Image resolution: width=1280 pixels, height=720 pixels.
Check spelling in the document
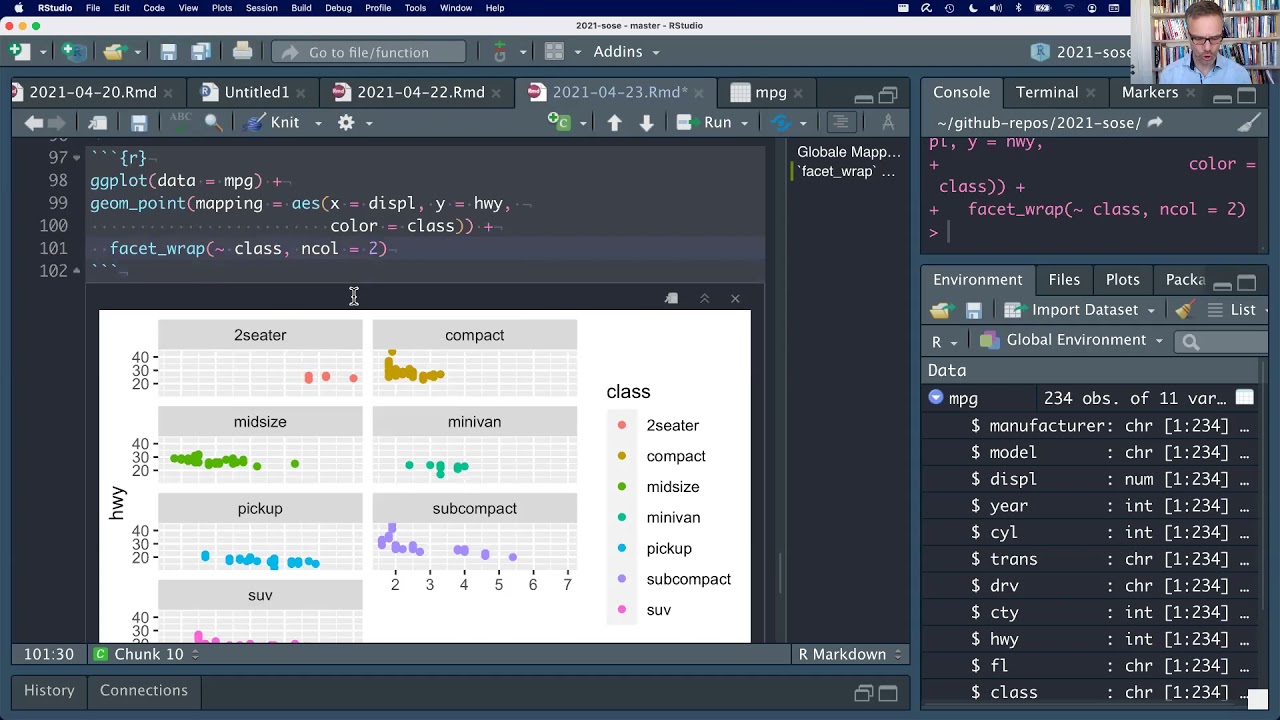pos(180,122)
